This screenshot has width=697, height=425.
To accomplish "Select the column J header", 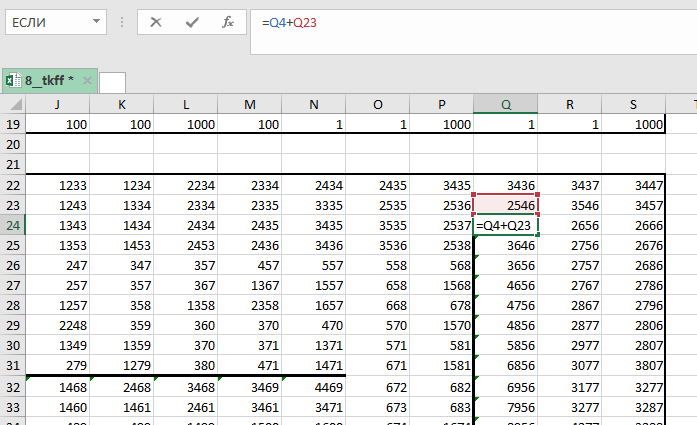I will tap(57, 104).
